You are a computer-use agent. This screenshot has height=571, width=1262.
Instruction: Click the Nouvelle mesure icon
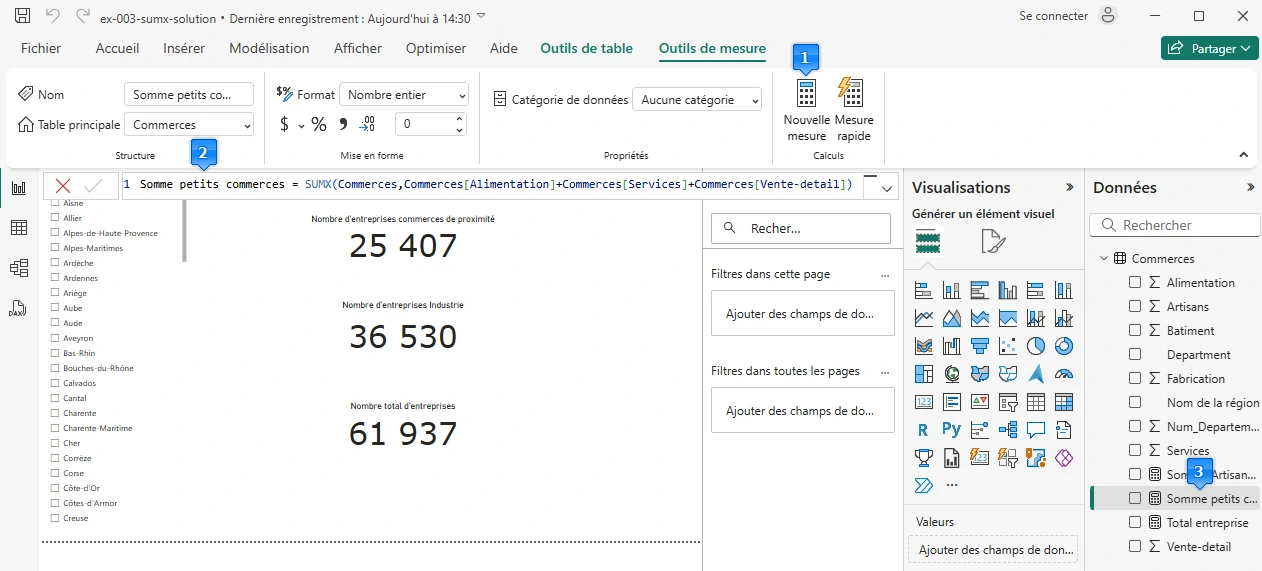[805, 94]
